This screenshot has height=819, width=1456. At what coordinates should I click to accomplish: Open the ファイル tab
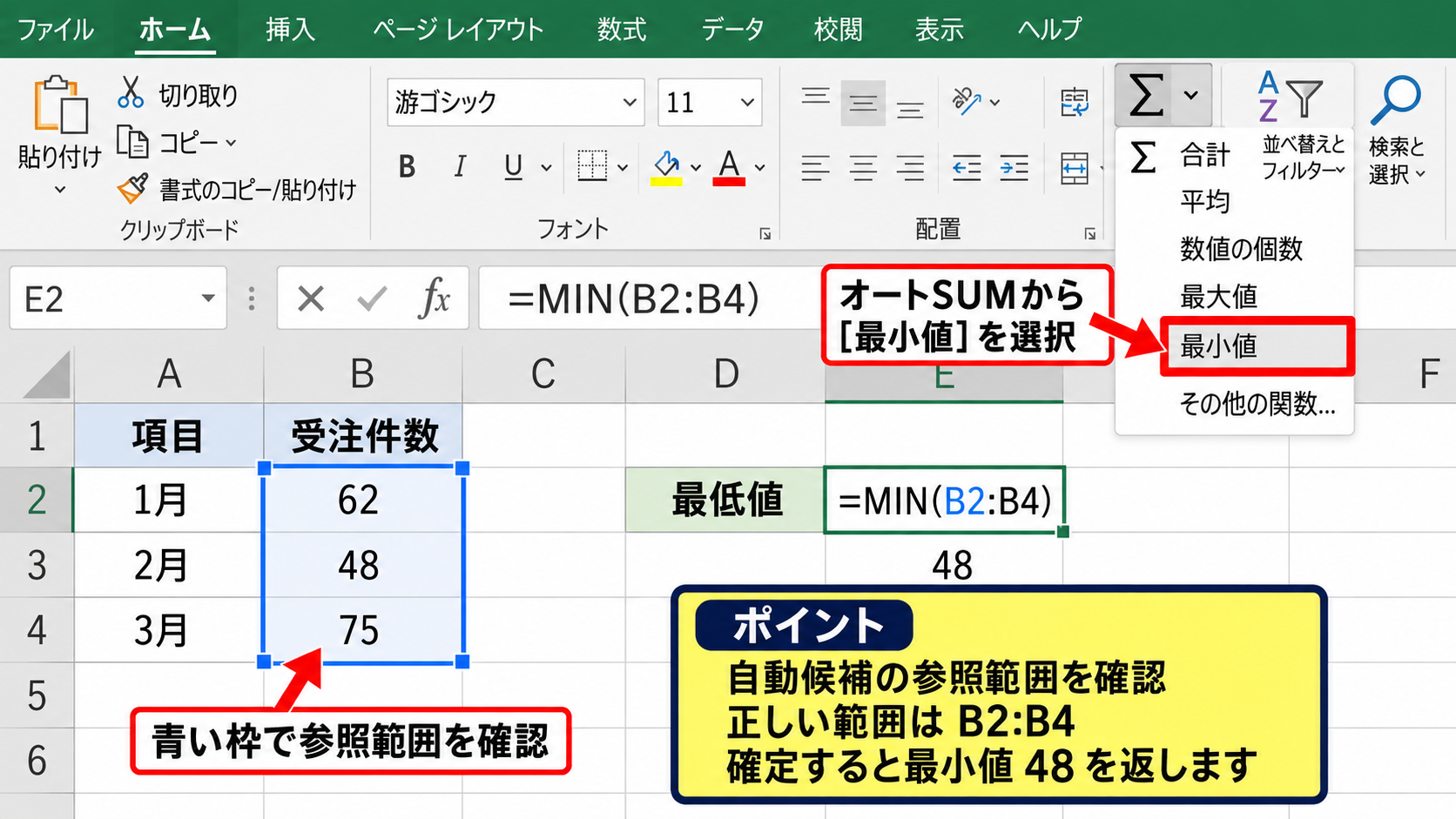[56, 29]
